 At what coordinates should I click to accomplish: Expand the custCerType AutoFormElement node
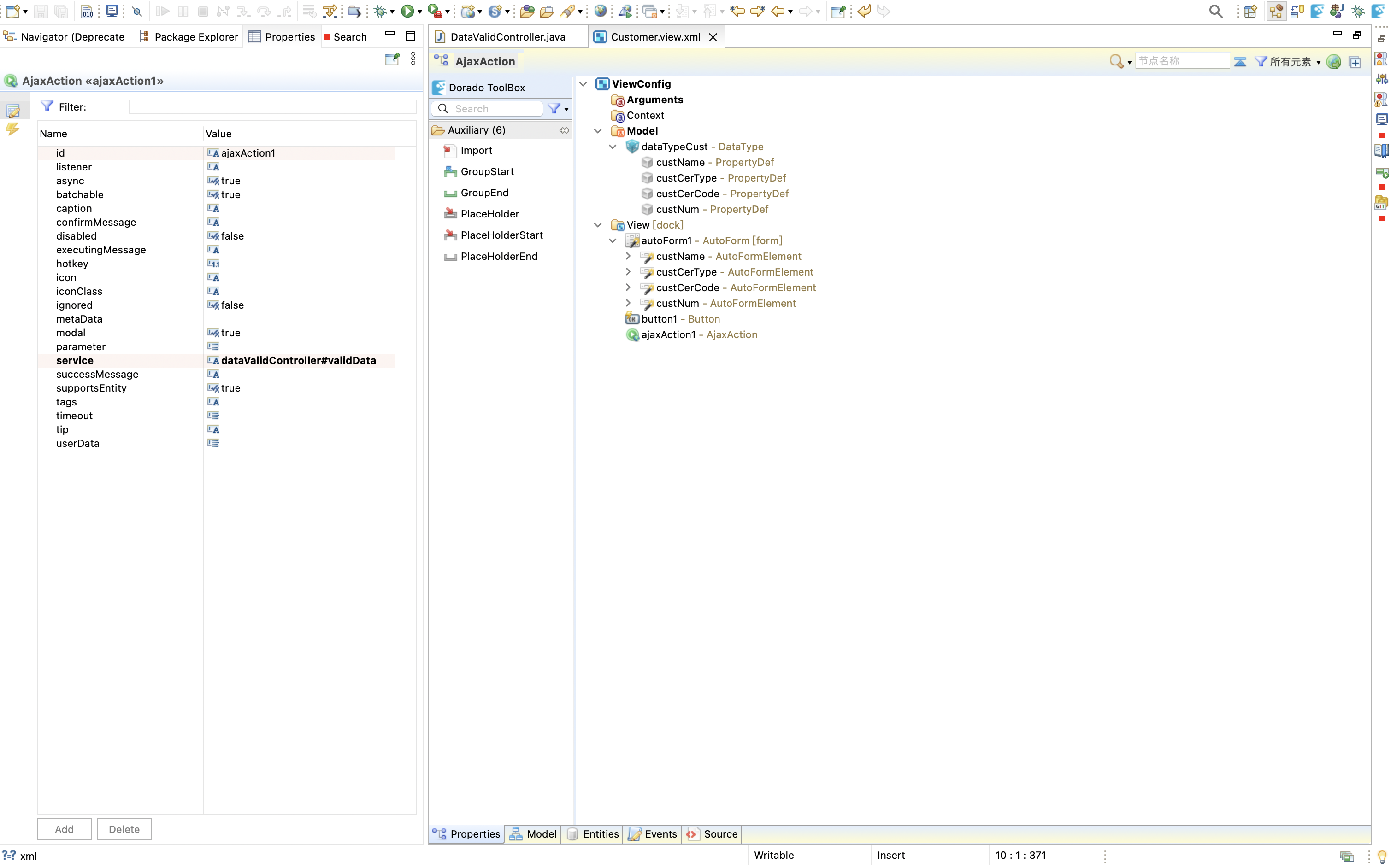[628, 271]
